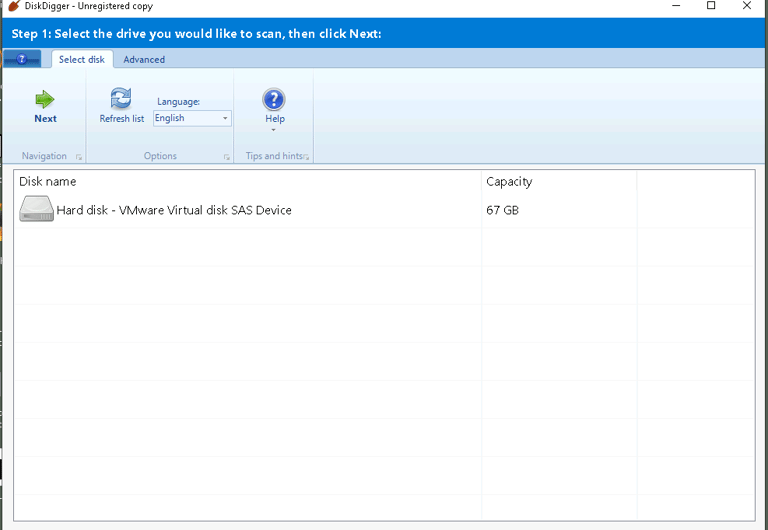Click the small help button left of tabs

[x=22, y=59]
